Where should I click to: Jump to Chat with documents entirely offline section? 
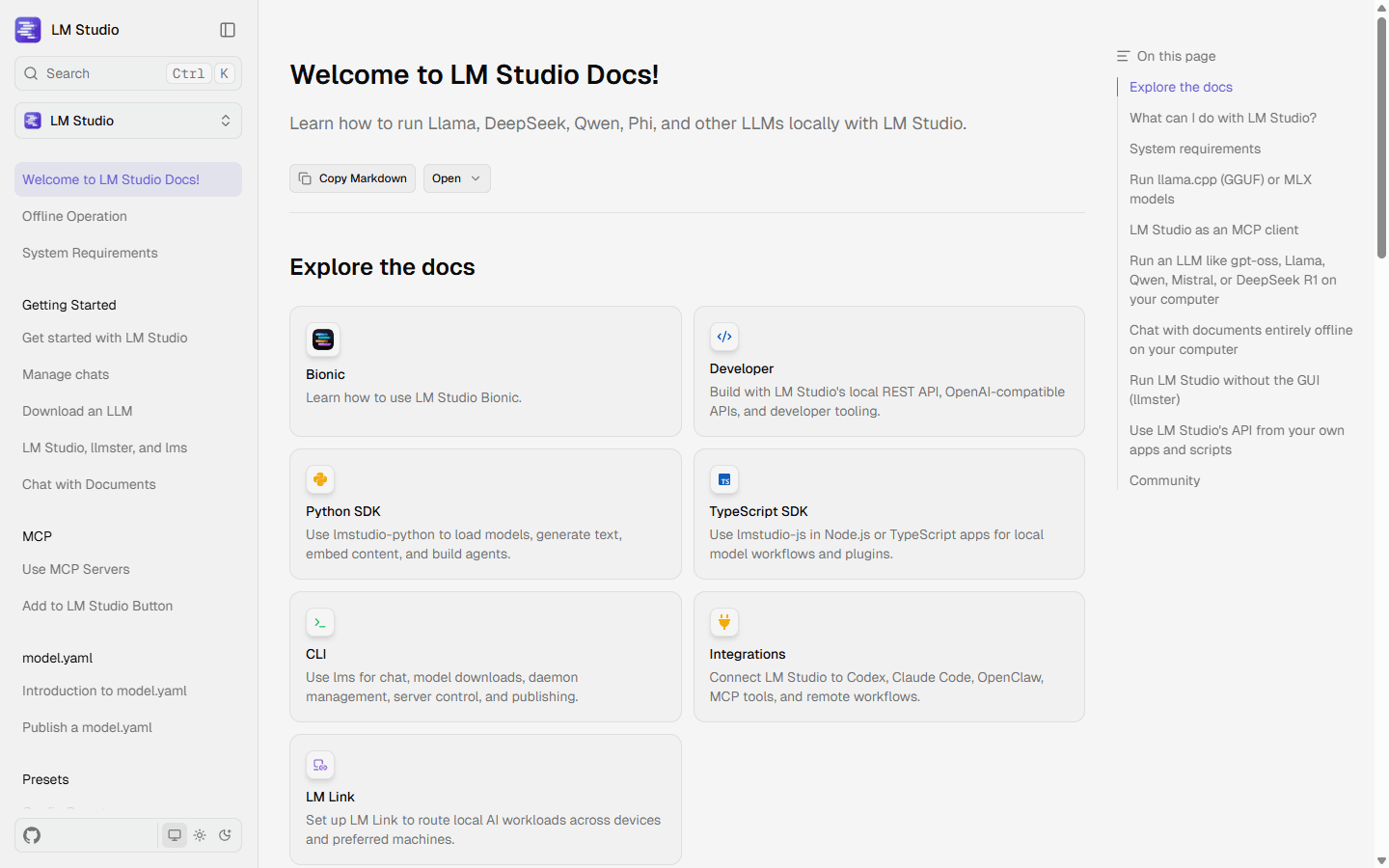point(1240,339)
